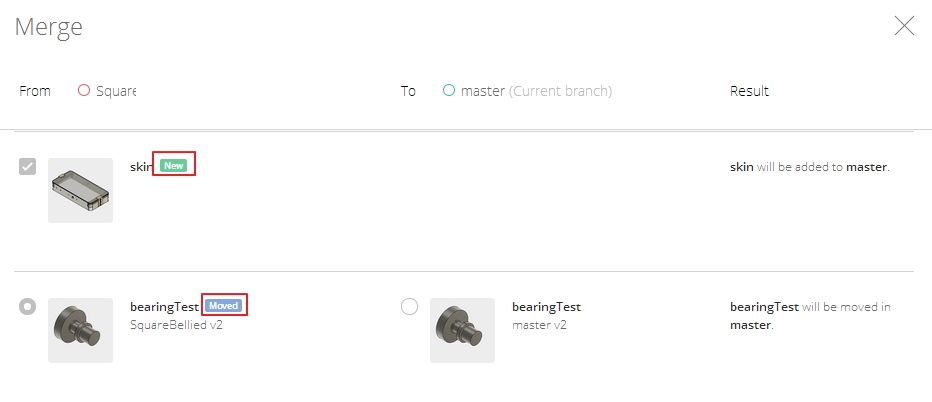Click the master bearingTest thumbnail
Screen dimensions: 932x402
[x=462, y=330]
